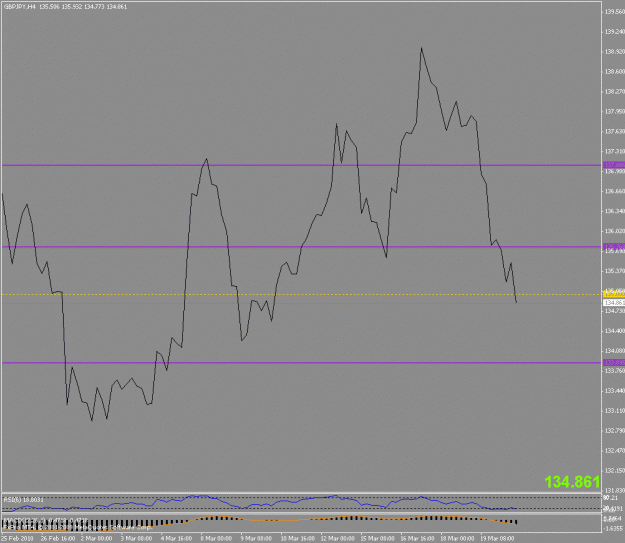The width and height of the screenshot is (625, 543).
Task: Click the yellow price tag on the axis
Action: (x=614, y=295)
